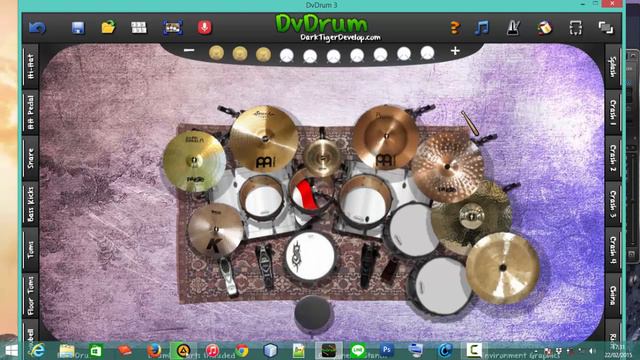Screen dimensions: 640x360
Task: Open the Crash 2 side tab
Action: [x=612, y=158]
